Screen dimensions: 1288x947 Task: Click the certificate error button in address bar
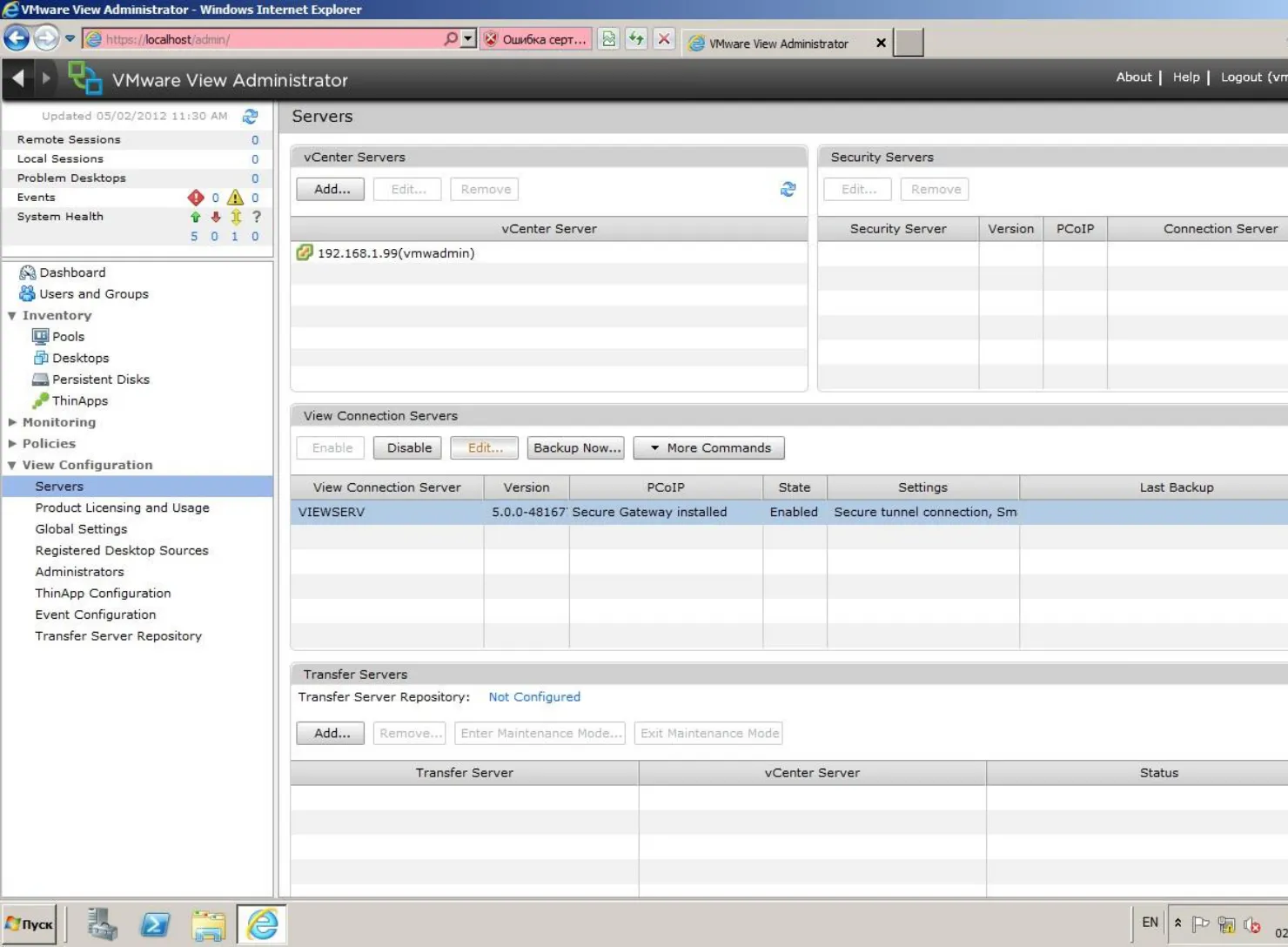point(536,39)
